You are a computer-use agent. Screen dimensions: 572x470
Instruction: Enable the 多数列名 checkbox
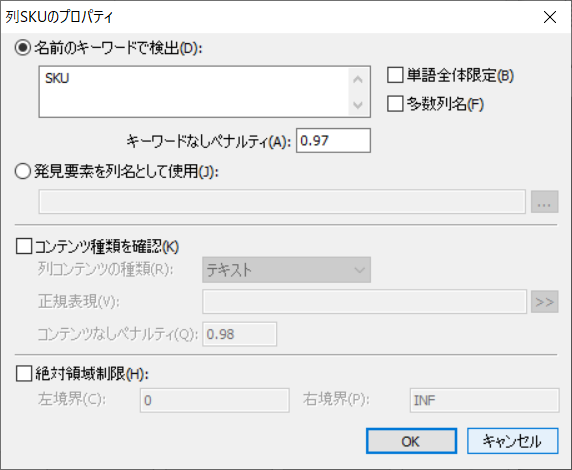click(395, 104)
